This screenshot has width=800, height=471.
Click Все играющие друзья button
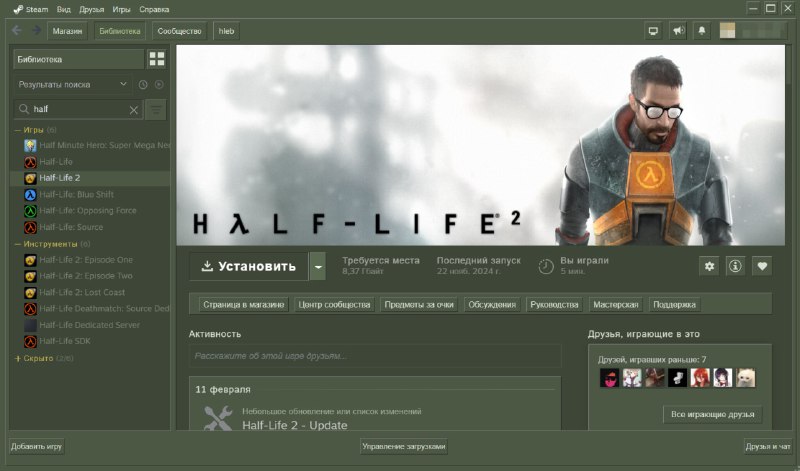(712, 414)
